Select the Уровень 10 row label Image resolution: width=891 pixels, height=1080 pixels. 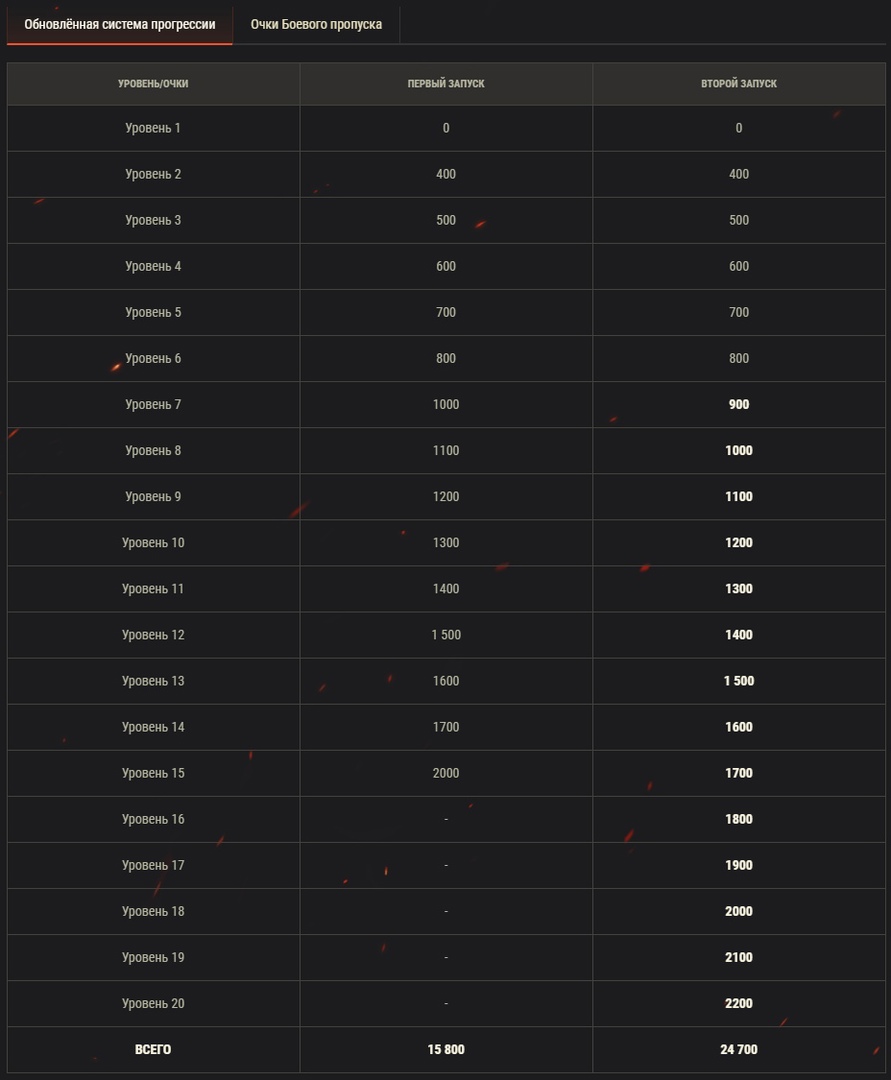(153, 543)
